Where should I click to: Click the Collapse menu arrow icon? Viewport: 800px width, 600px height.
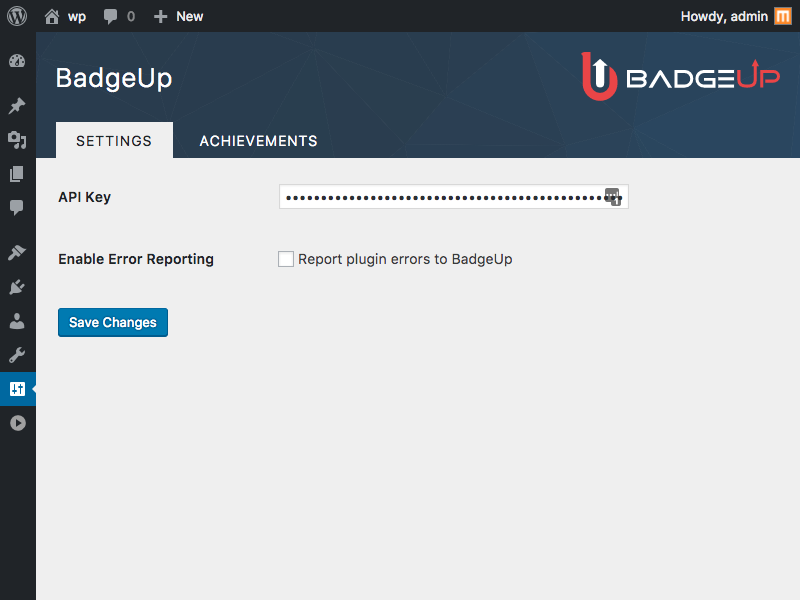point(18,423)
